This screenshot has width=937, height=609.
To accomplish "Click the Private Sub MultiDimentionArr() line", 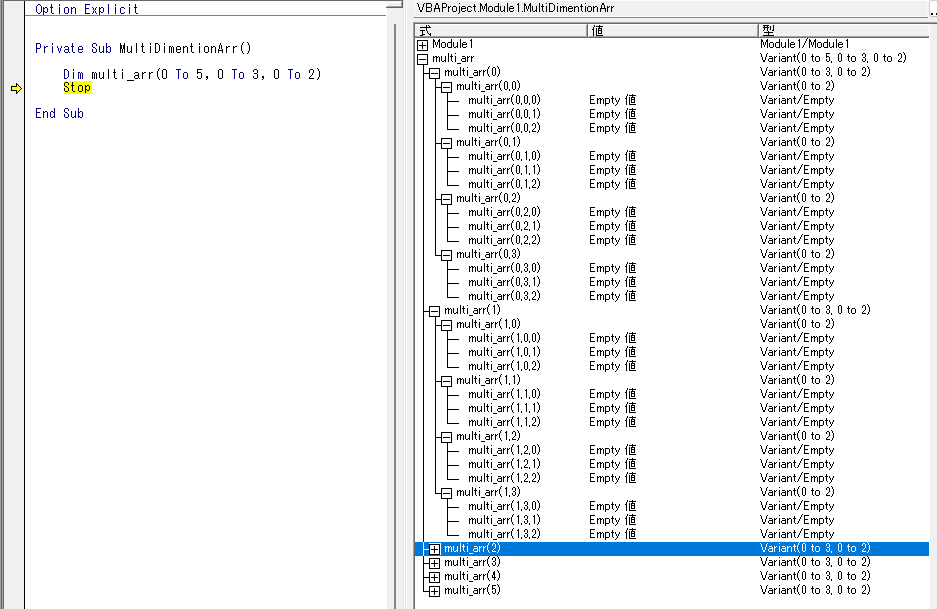I will pyautogui.click(x=143, y=48).
